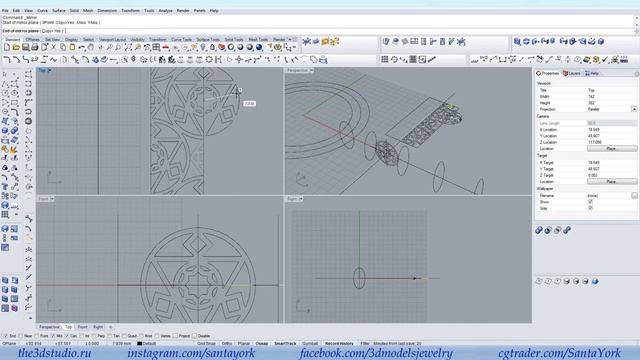Toggle Ortho in status bar
Image resolution: width=640 pixels, height=360 pixels.
[227, 343]
